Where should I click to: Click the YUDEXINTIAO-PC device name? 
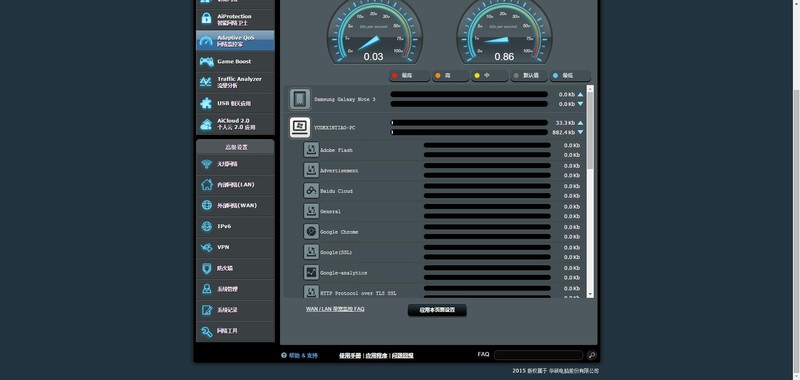tap(334, 128)
